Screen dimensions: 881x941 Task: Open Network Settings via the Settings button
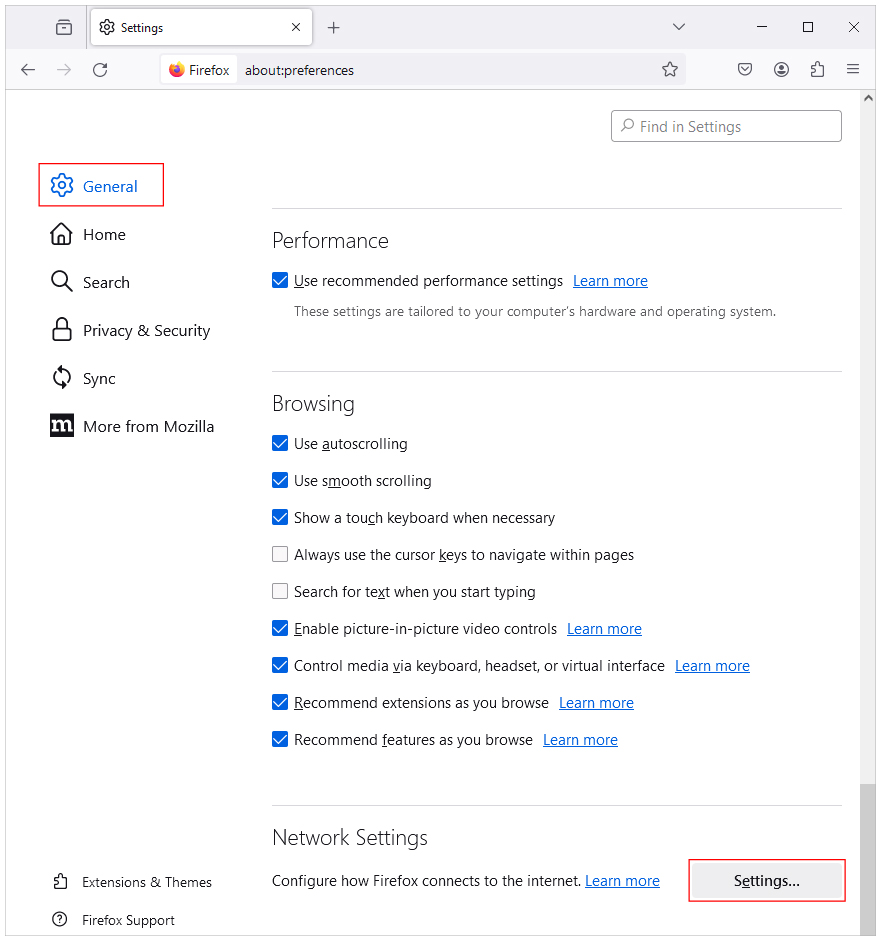pos(766,880)
